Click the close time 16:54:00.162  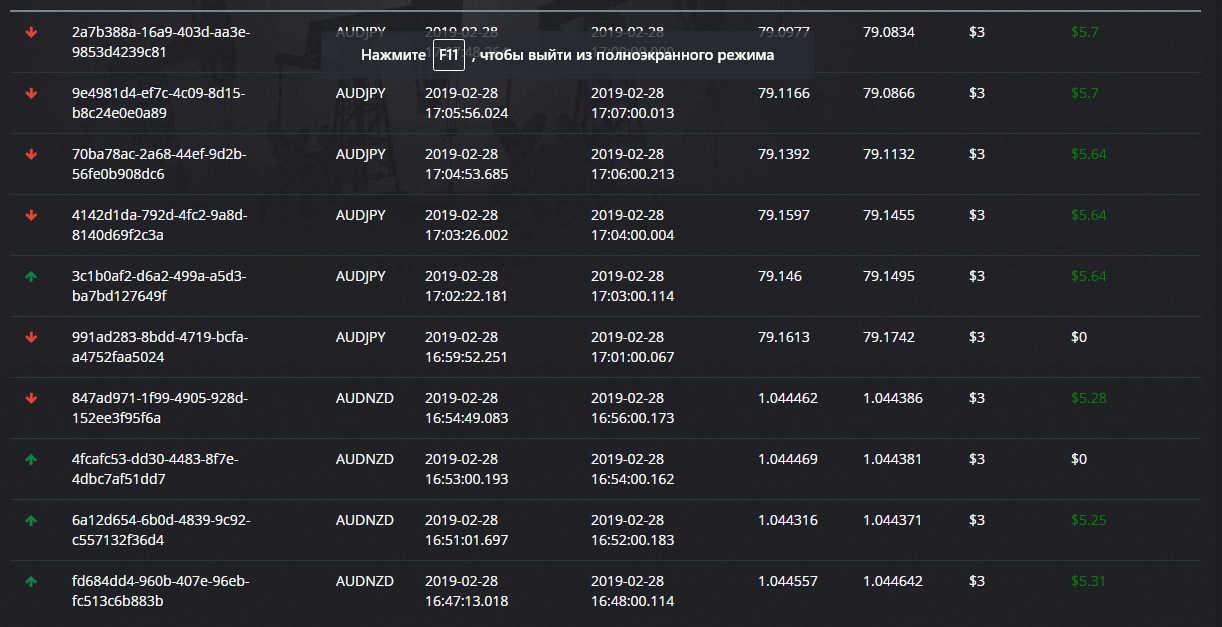[633, 469]
